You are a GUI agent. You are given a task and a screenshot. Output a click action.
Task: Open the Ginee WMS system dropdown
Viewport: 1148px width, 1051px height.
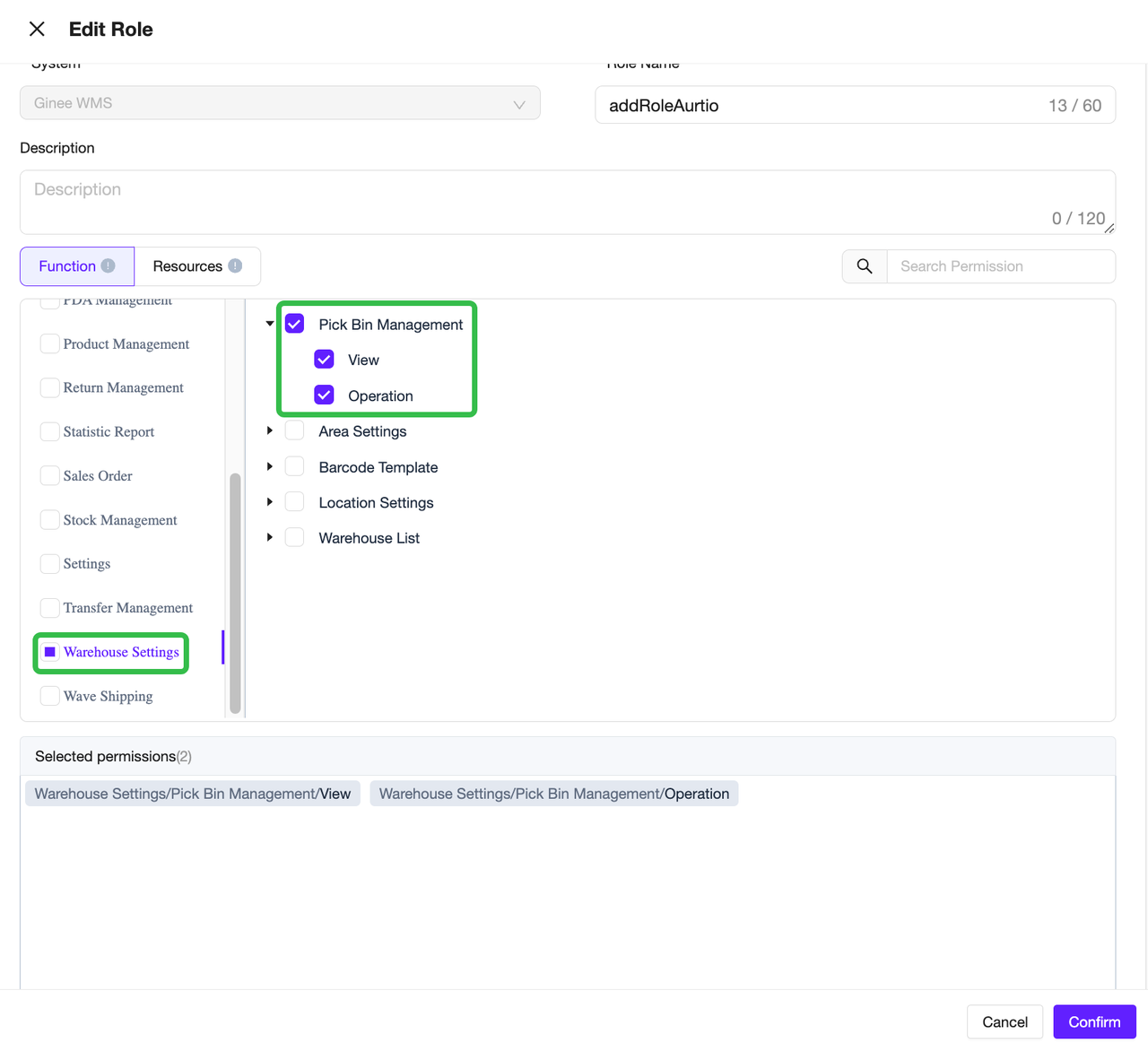point(280,103)
